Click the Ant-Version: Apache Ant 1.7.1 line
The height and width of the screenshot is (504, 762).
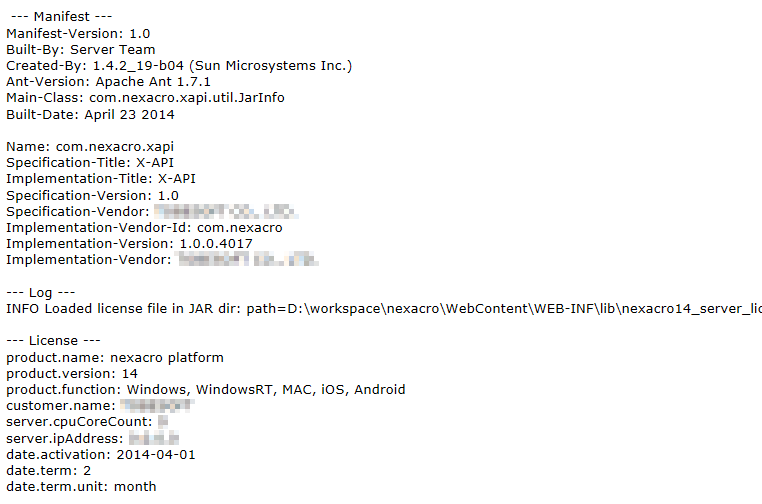(108, 81)
